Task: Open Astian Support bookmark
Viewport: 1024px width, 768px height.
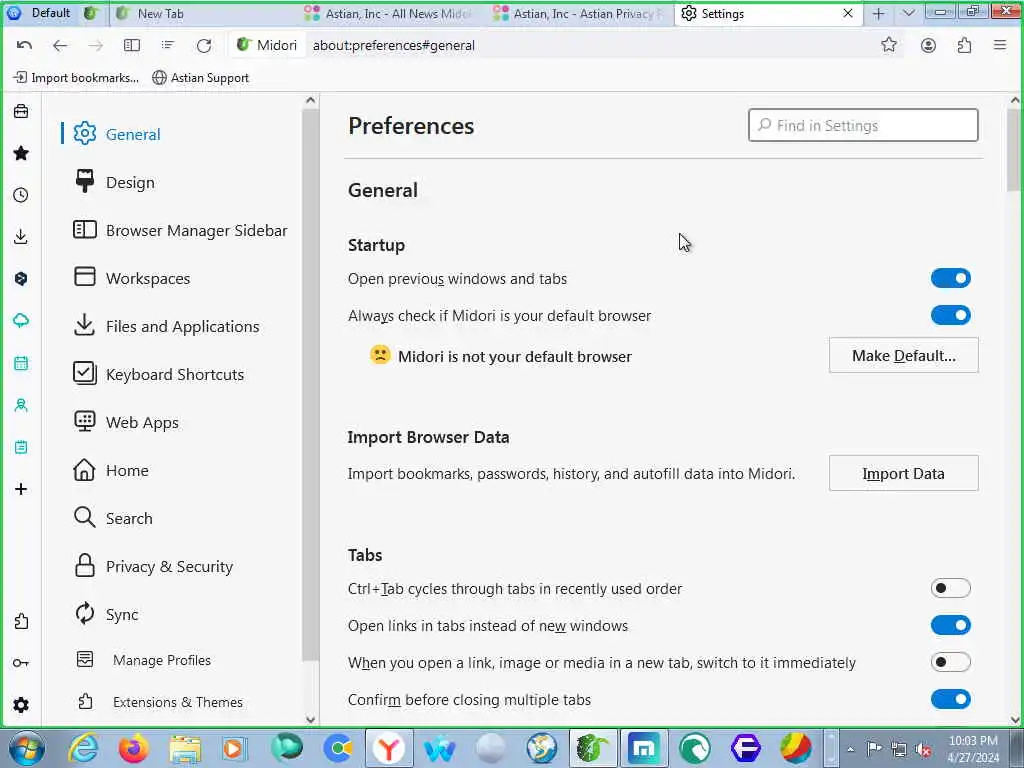Action: (200, 78)
